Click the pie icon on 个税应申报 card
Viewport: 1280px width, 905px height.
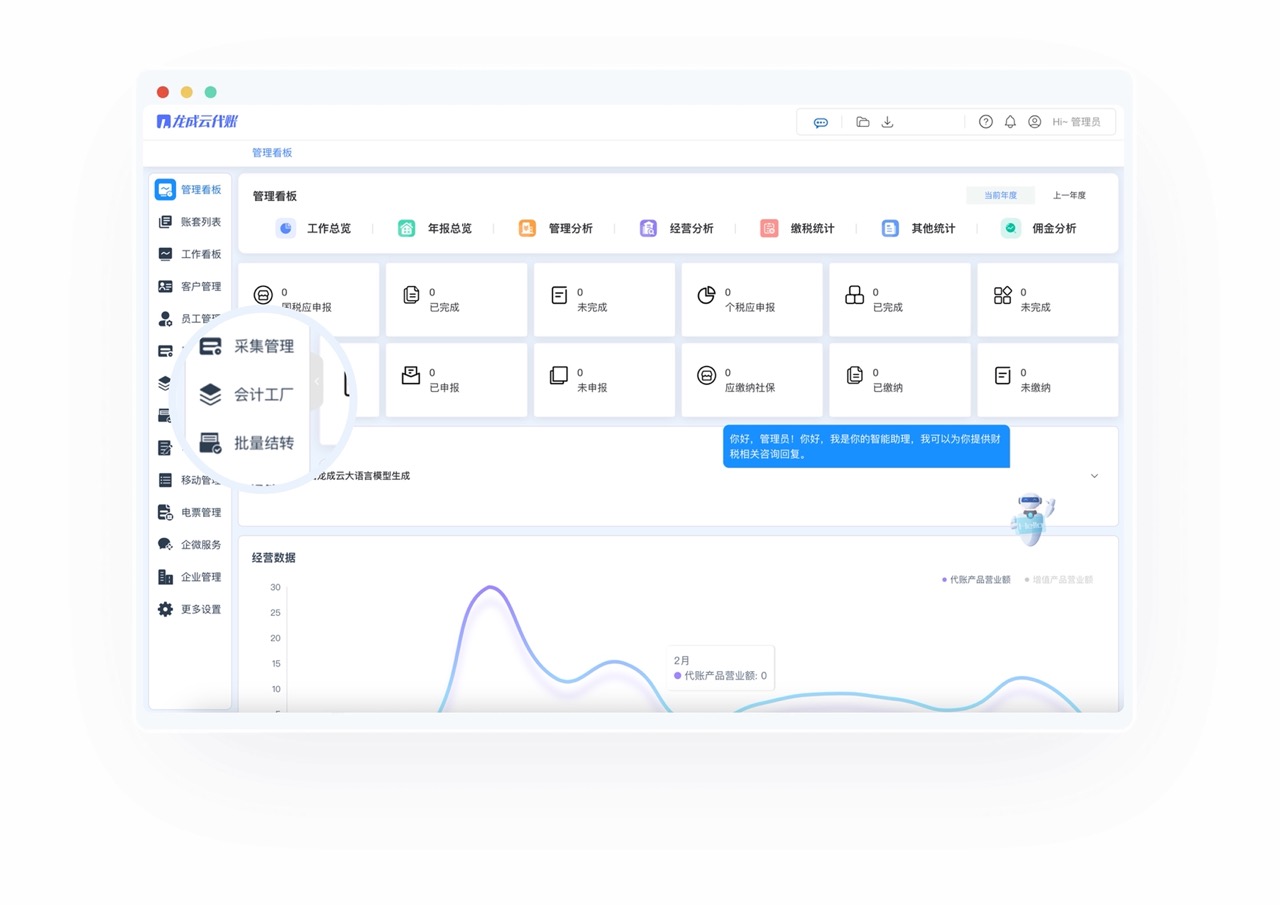[x=706, y=295]
